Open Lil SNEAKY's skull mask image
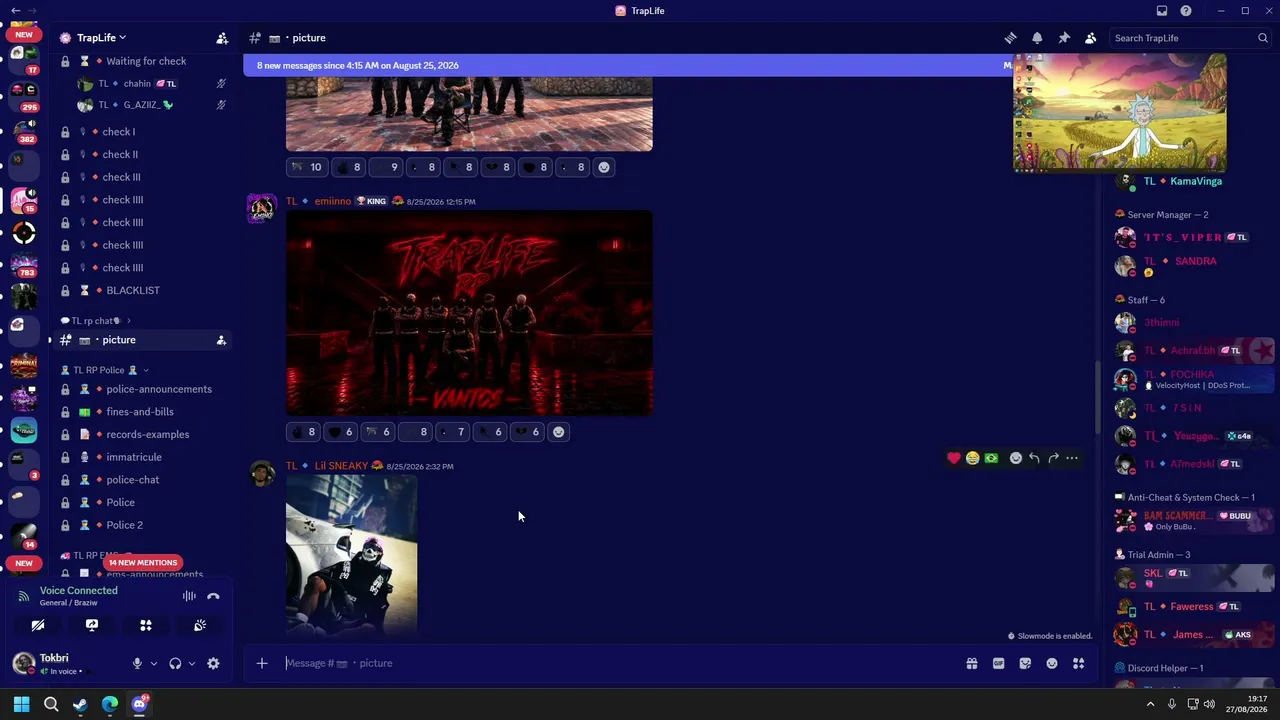Screen dimensions: 1280x720 click(x=352, y=555)
